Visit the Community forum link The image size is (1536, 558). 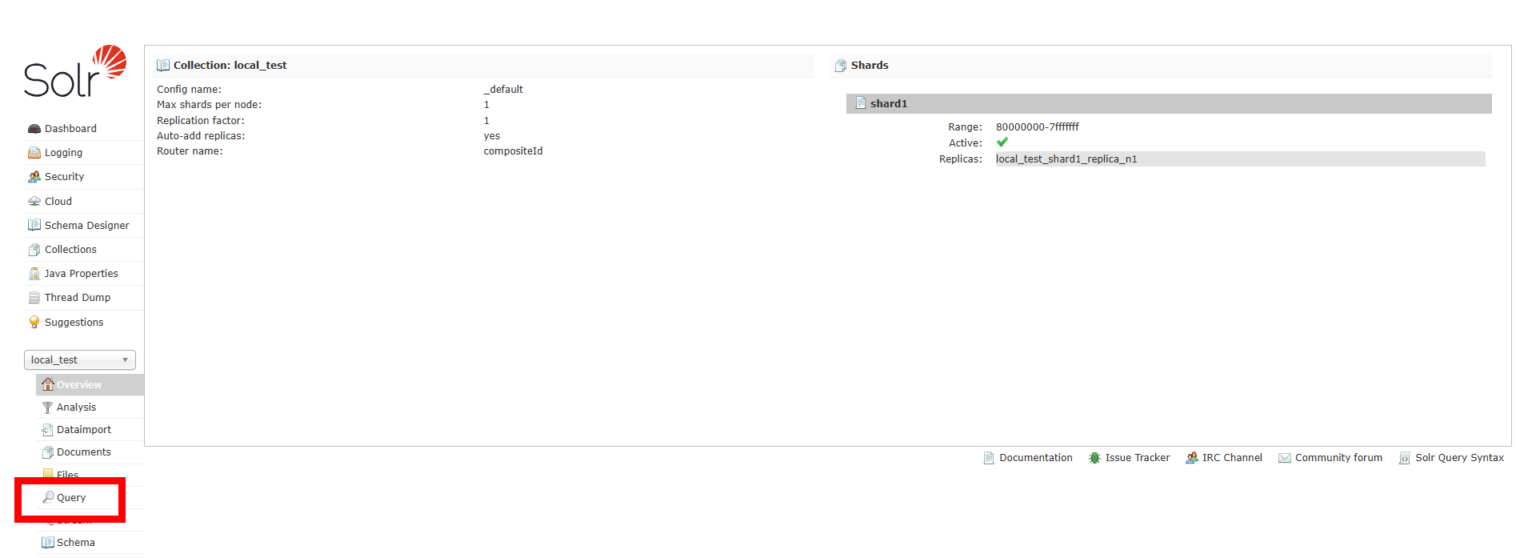pyautogui.click(x=1338, y=458)
